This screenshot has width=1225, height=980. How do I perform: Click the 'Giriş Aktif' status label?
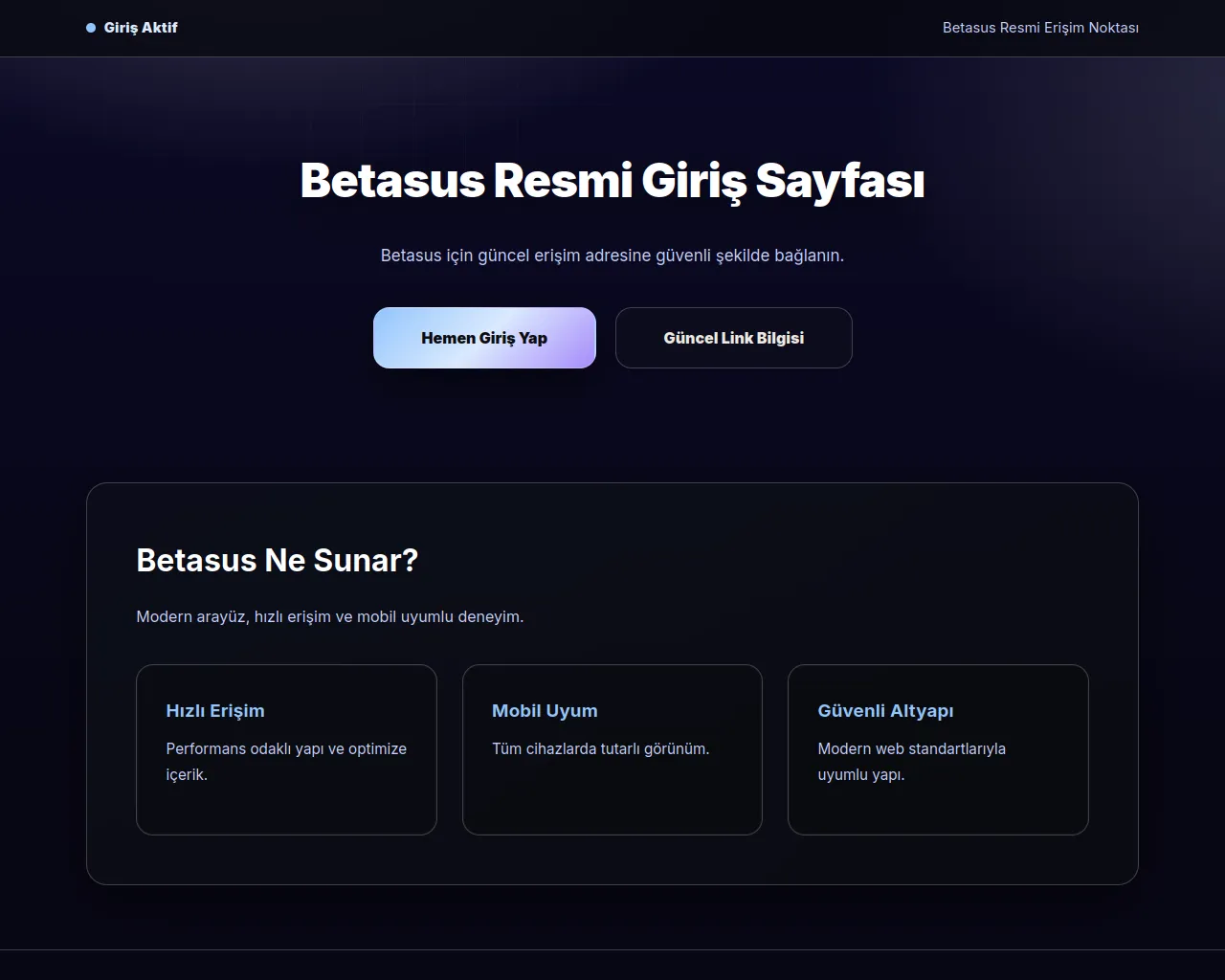click(141, 28)
